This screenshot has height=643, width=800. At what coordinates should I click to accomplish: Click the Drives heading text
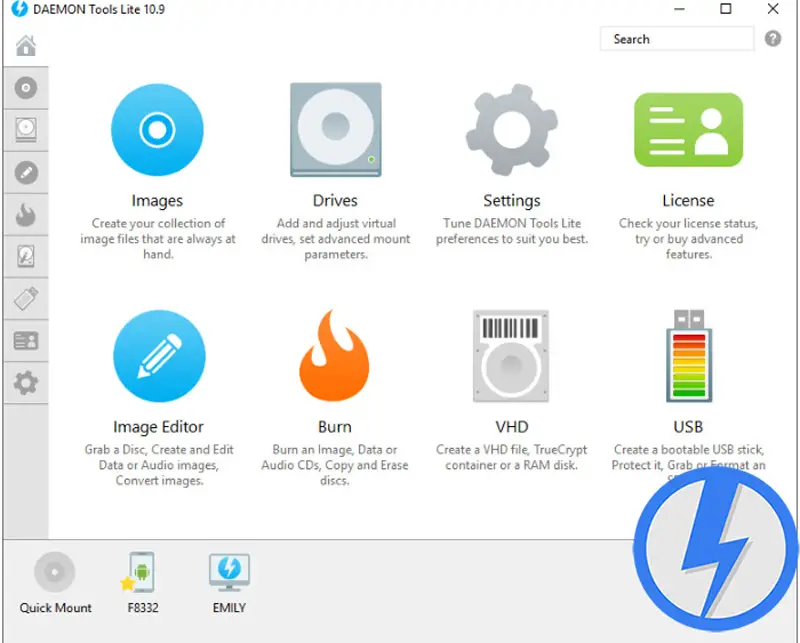coord(335,201)
